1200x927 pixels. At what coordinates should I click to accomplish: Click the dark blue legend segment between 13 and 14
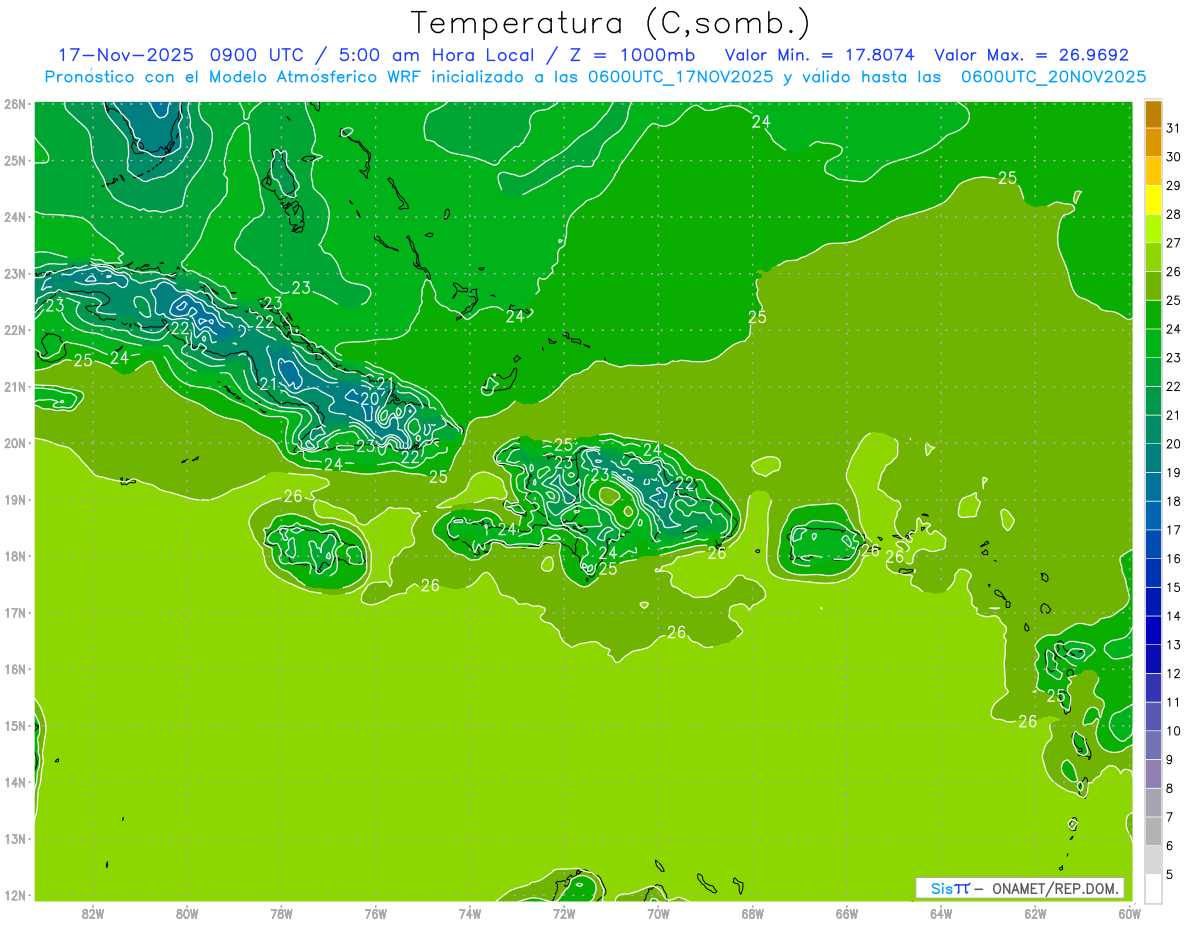(1153, 631)
